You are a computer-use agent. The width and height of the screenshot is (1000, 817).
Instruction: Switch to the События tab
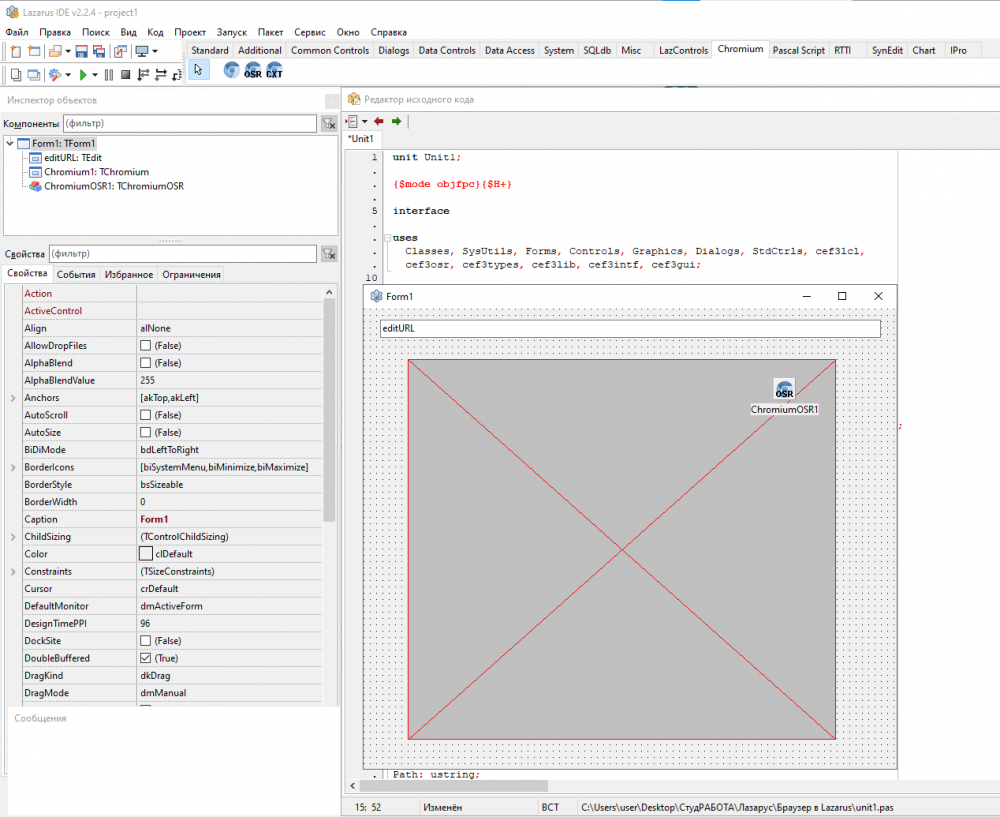pos(76,275)
